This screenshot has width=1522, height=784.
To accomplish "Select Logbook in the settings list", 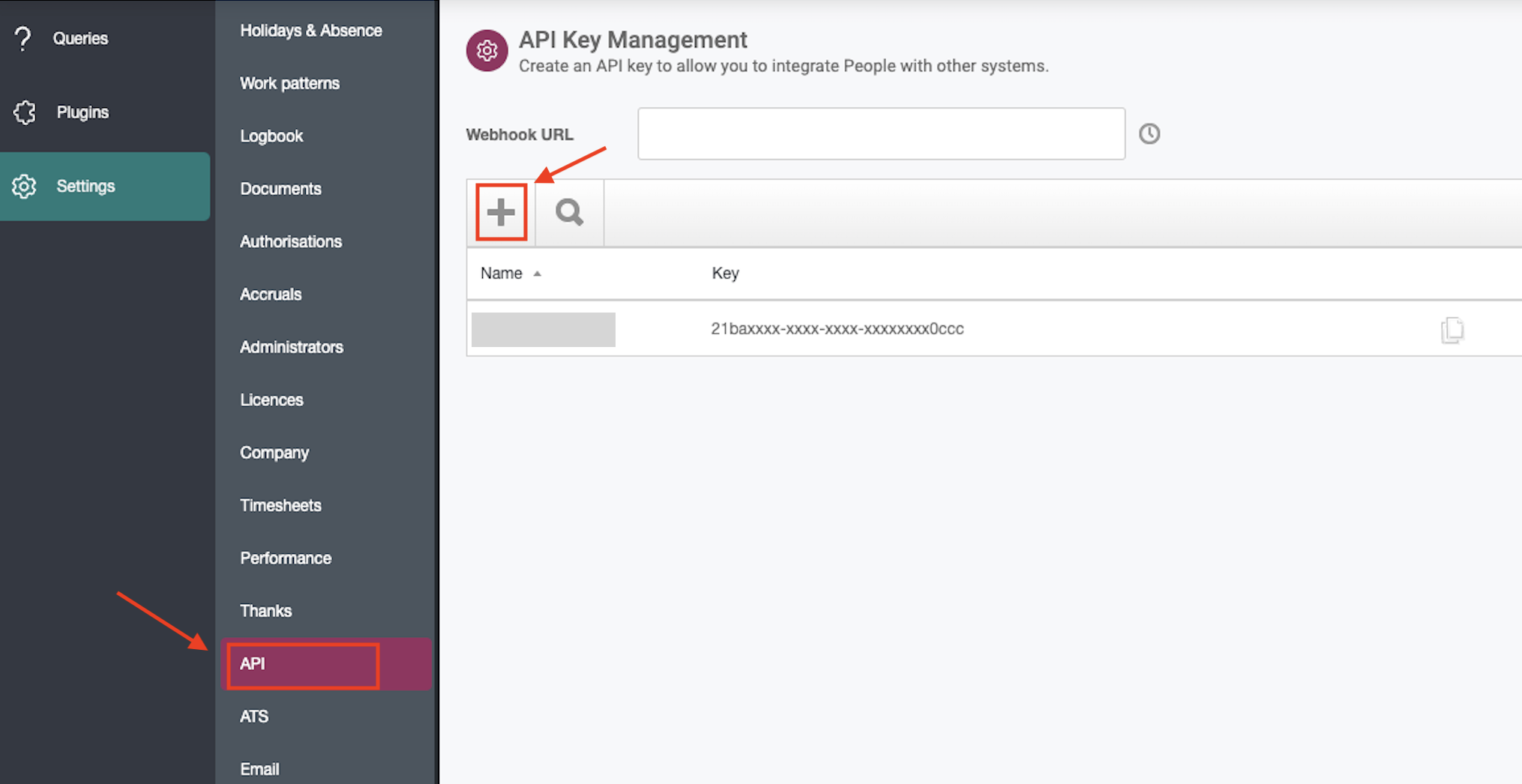I will point(271,136).
